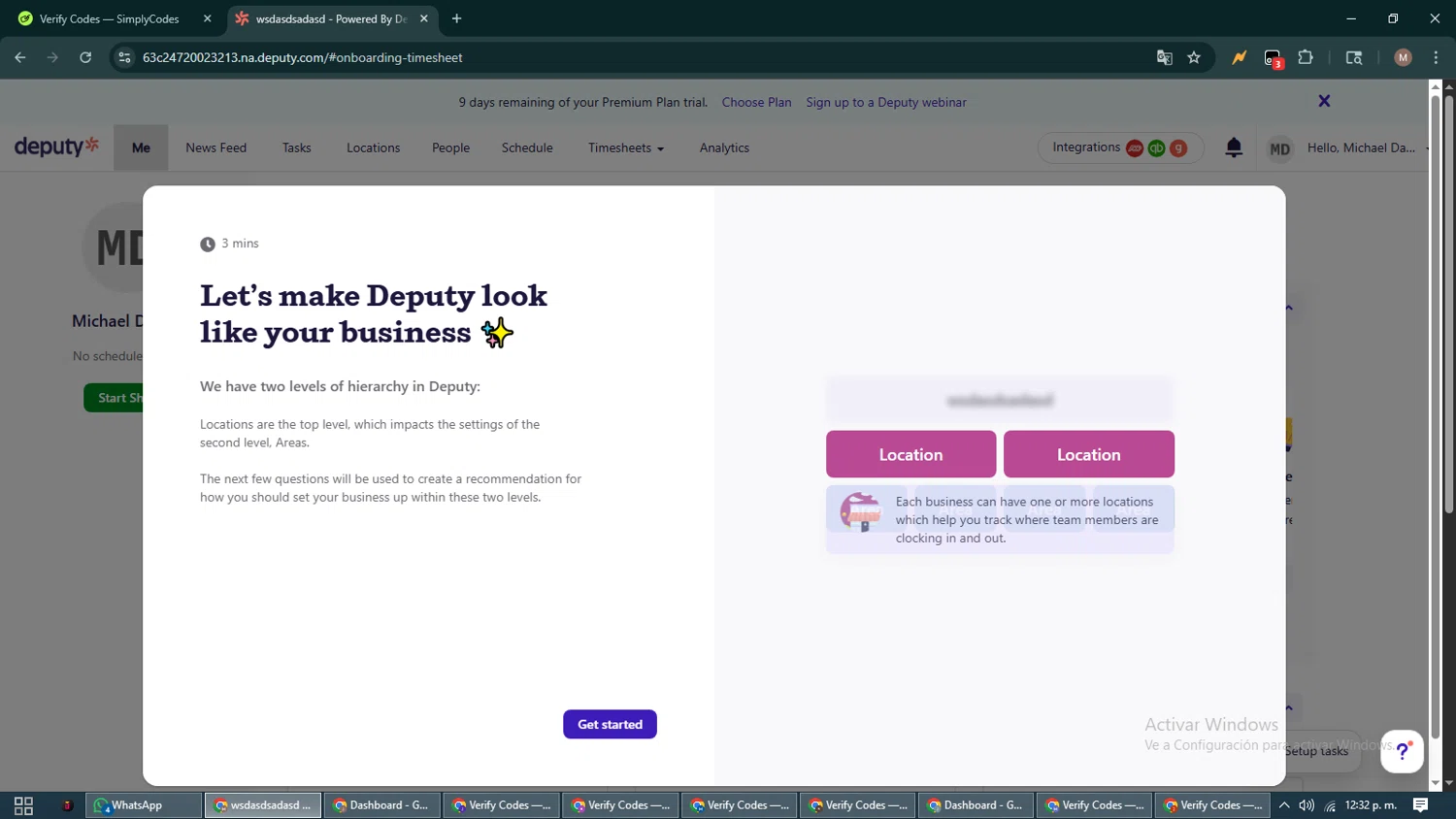Open the extension showing a red 3 badge
This screenshot has height=819, width=1456.
pyautogui.click(x=1274, y=58)
